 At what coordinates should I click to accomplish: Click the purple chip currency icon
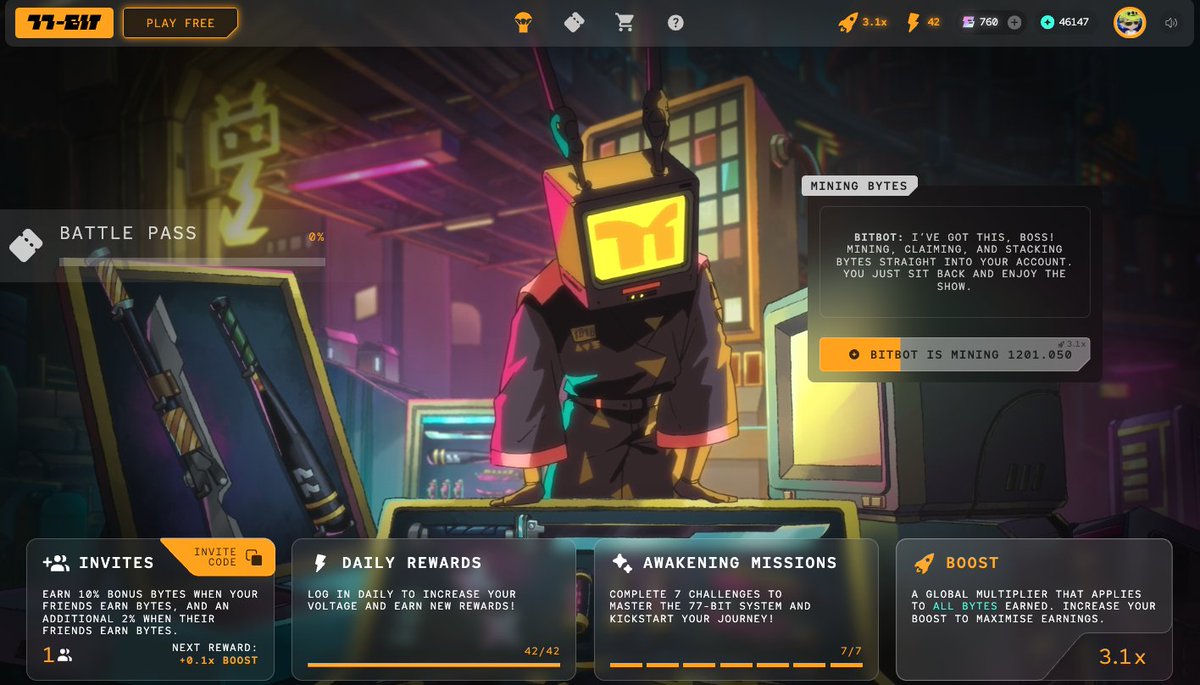tap(968, 22)
